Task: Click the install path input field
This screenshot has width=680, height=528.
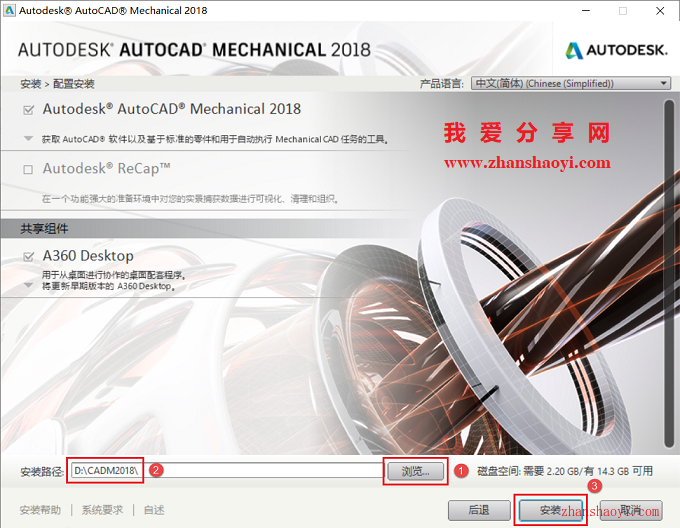Action: [227, 471]
